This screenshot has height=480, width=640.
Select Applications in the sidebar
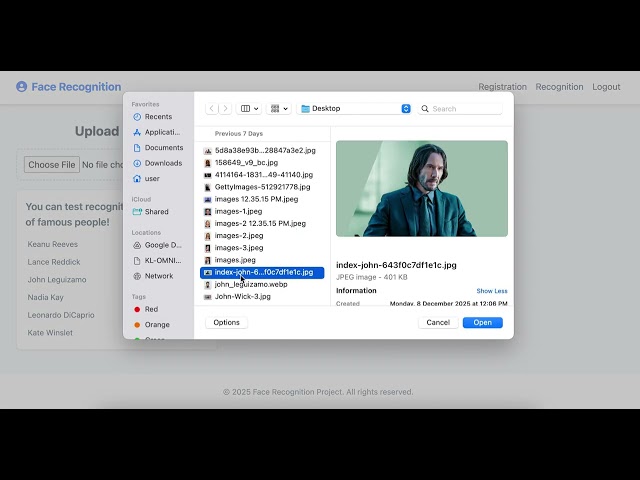(x=157, y=132)
